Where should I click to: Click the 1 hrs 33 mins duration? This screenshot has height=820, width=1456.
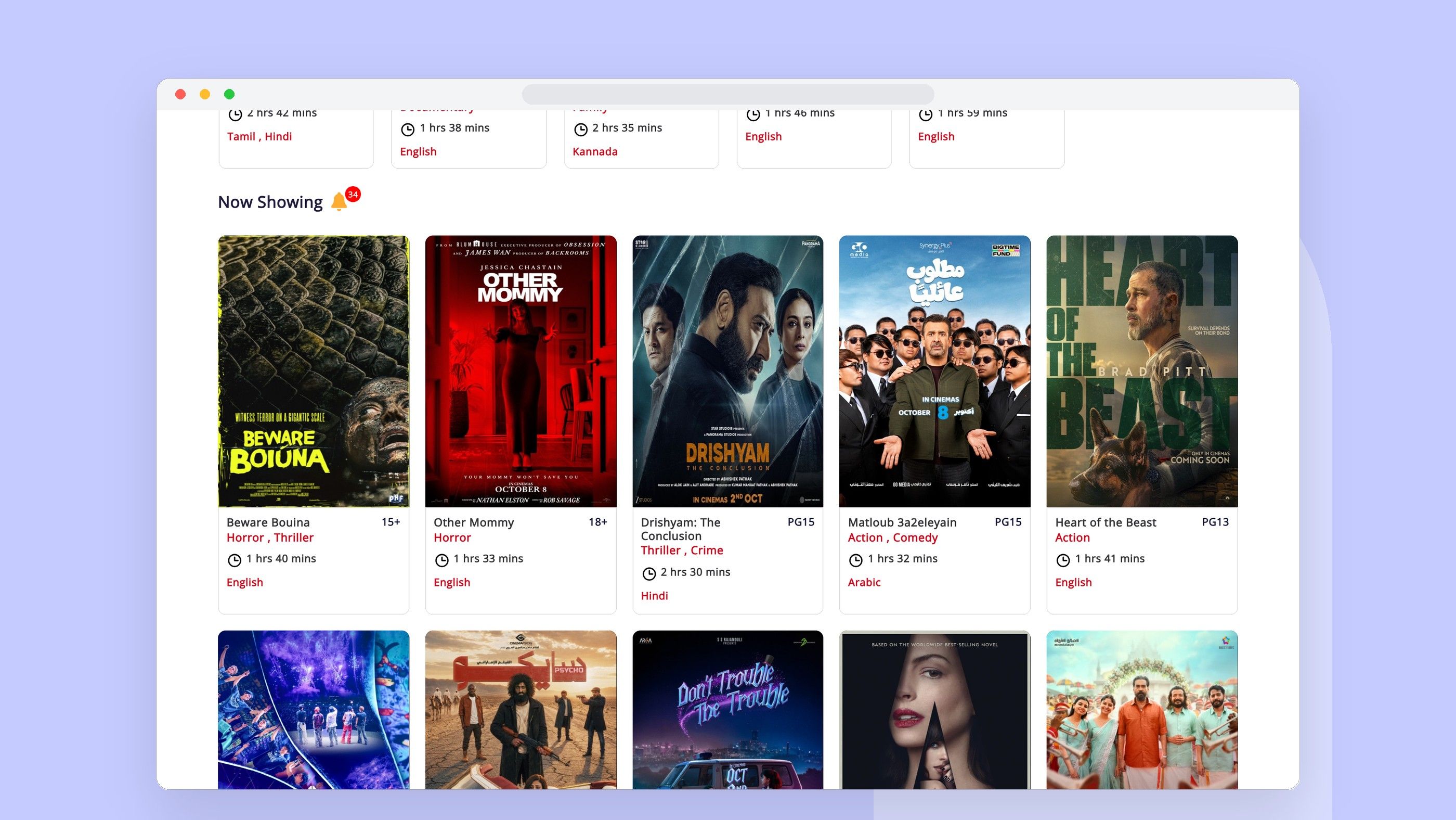tap(488, 558)
